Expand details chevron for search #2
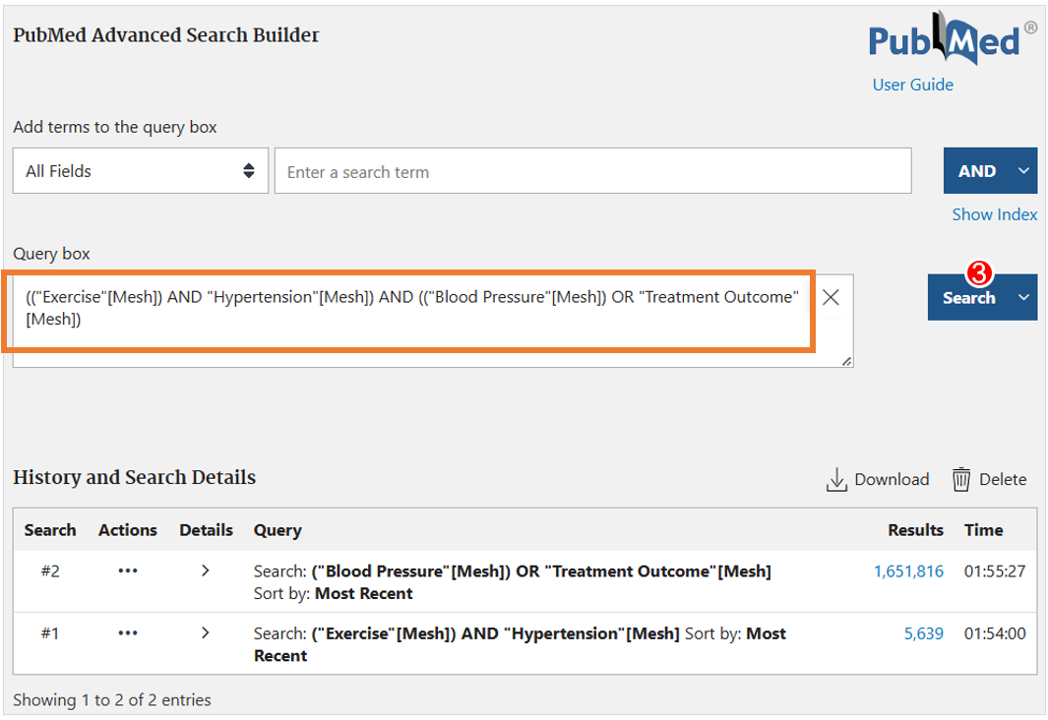The height and width of the screenshot is (720, 1048). point(205,570)
